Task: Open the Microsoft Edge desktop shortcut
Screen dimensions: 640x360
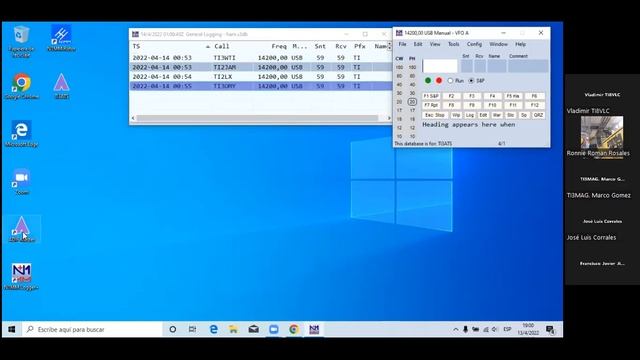Action: tap(21, 134)
